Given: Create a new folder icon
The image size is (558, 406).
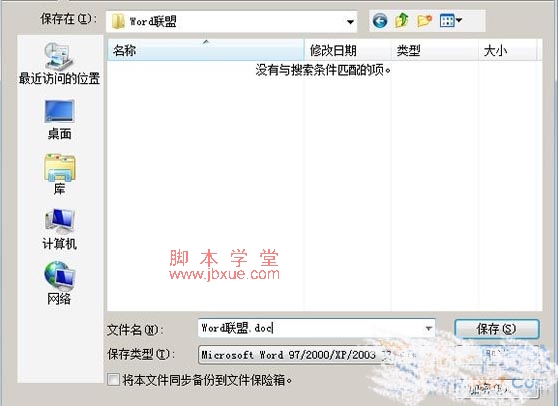Looking at the screenshot, I should [424, 21].
